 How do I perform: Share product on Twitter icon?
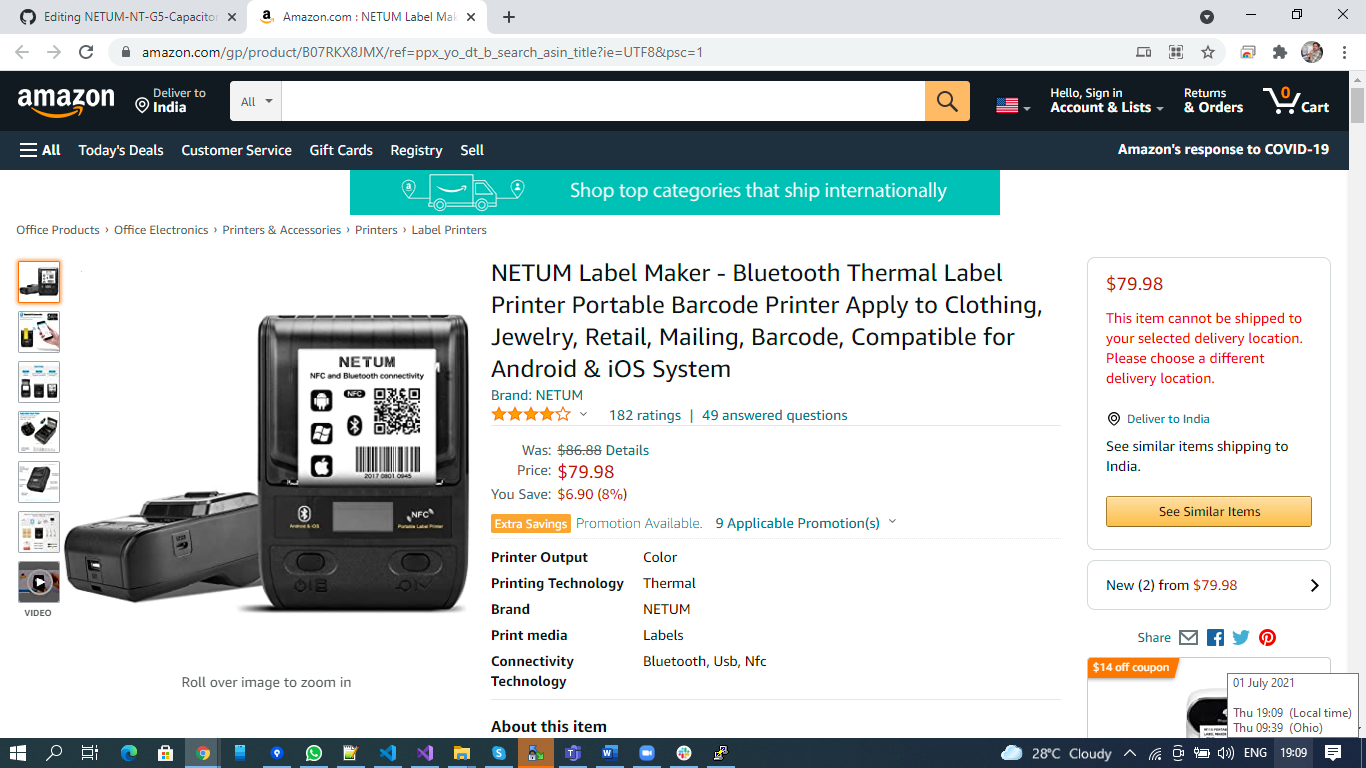pyautogui.click(x=1241, y=637)
